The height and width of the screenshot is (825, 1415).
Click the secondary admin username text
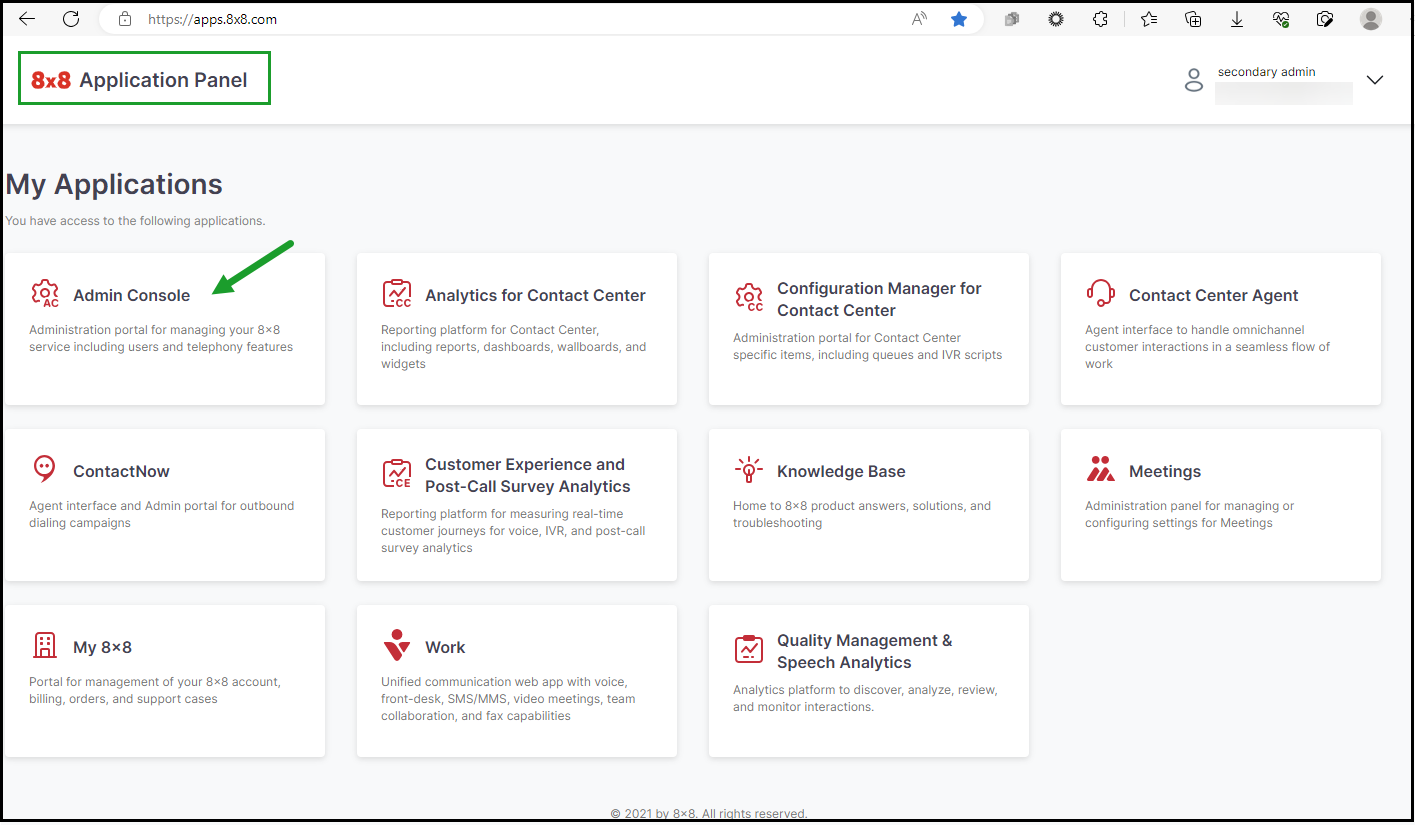click(1267, 72)
